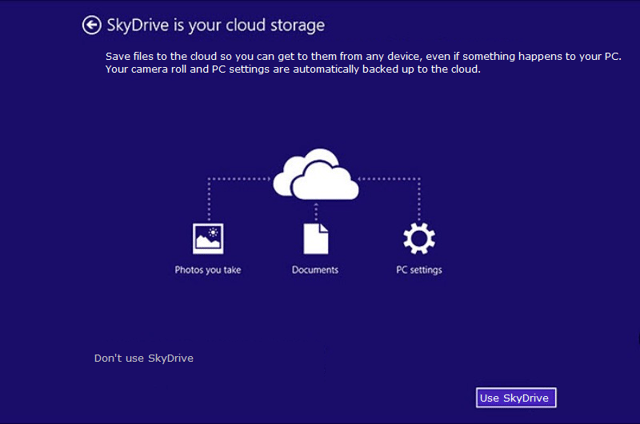Choose the Use SkyDrive button
Image resolution: width=640 pixels, height=424 pixels.
click(x=516, y=397)
